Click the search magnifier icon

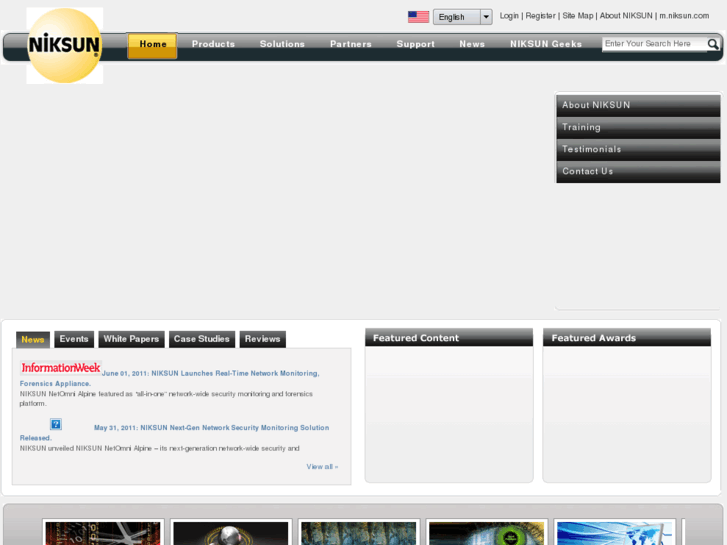pyautogui.click(x=713, y=44)
